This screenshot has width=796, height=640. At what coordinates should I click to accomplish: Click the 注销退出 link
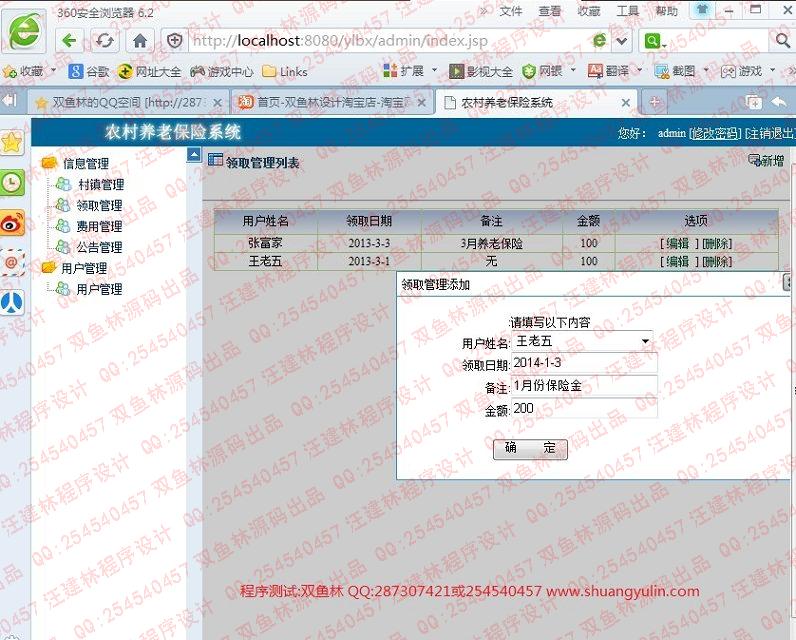(770, 133)
